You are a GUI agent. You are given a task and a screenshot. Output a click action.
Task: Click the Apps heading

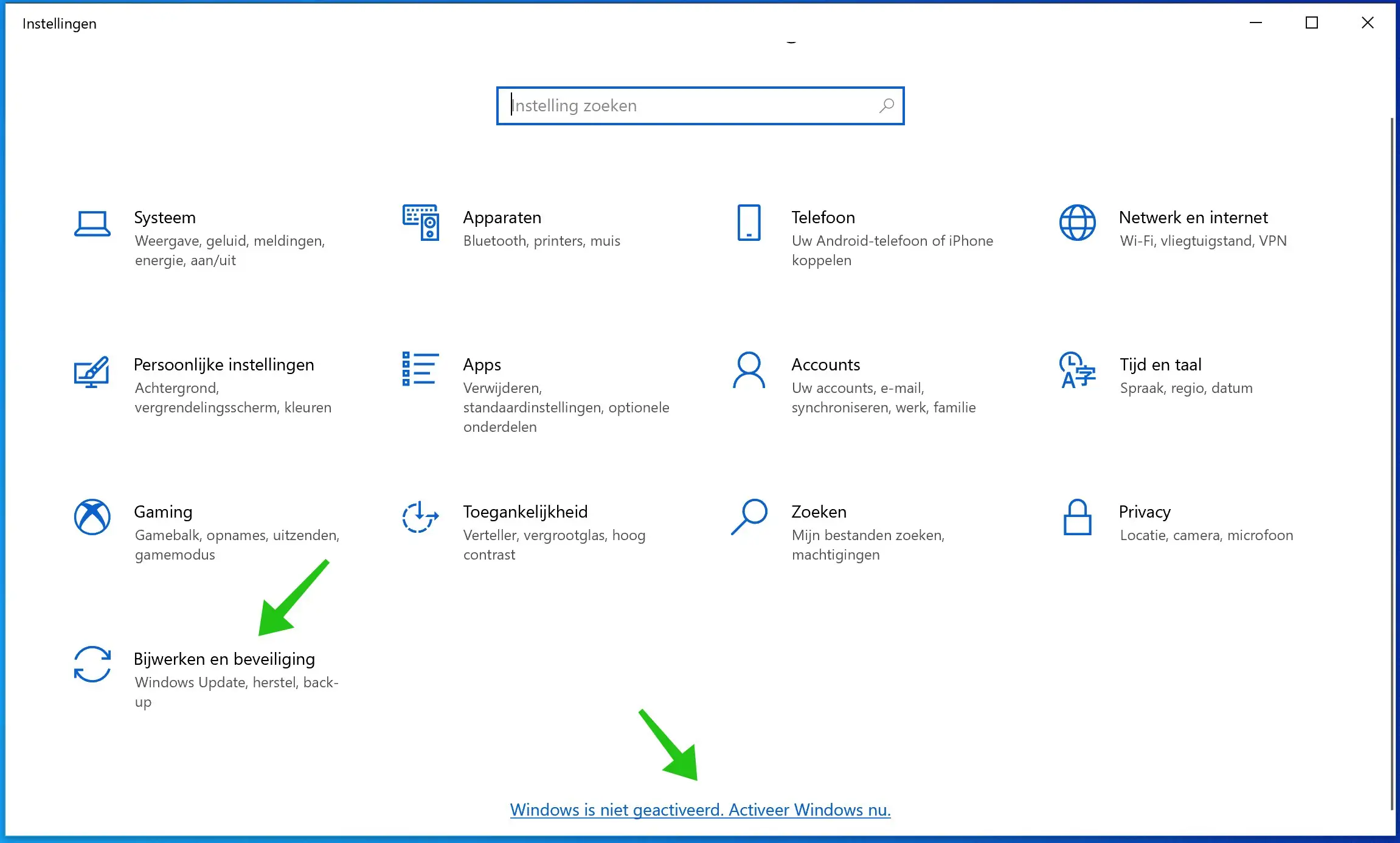click(x=482, y=365)
